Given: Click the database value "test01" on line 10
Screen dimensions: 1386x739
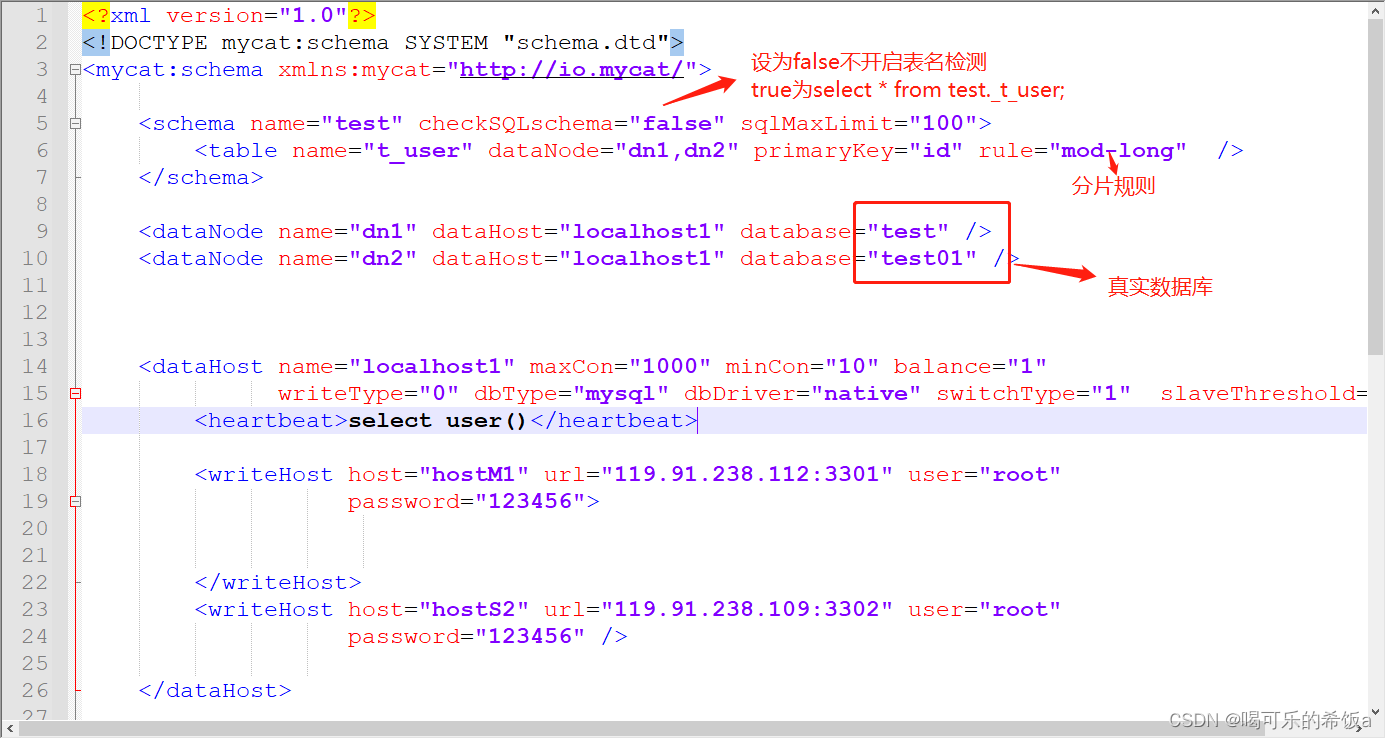Looking at the screenshot, I should click(x=922, y=259).
